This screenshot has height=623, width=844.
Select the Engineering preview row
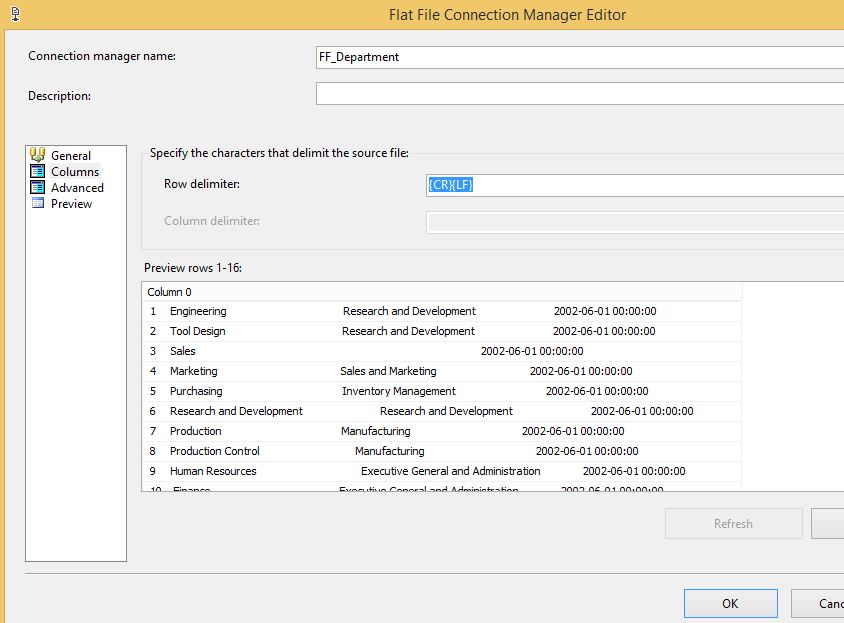click(x=442, y=311)
